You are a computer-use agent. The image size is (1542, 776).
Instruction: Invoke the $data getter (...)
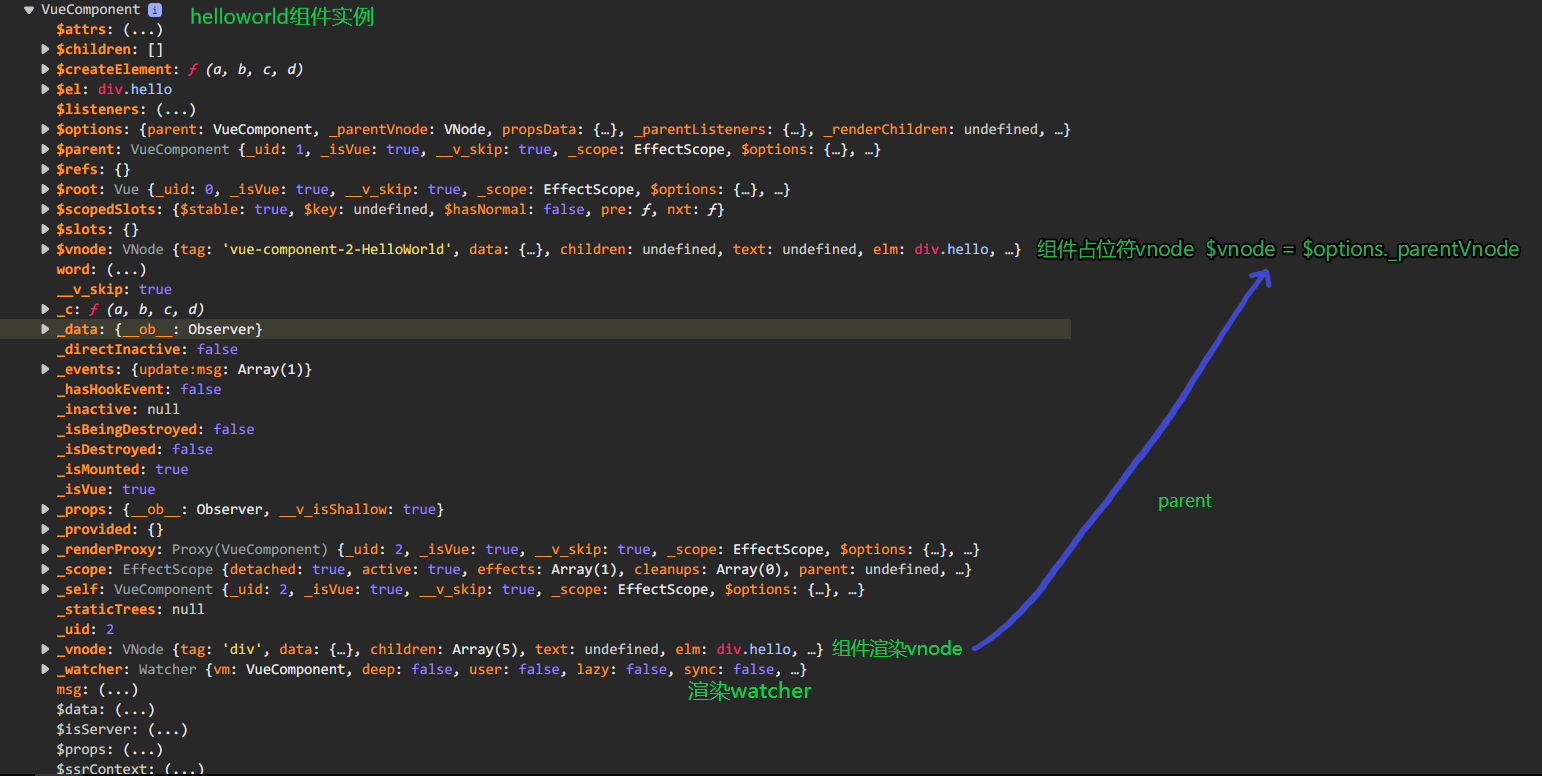point(135,709)
